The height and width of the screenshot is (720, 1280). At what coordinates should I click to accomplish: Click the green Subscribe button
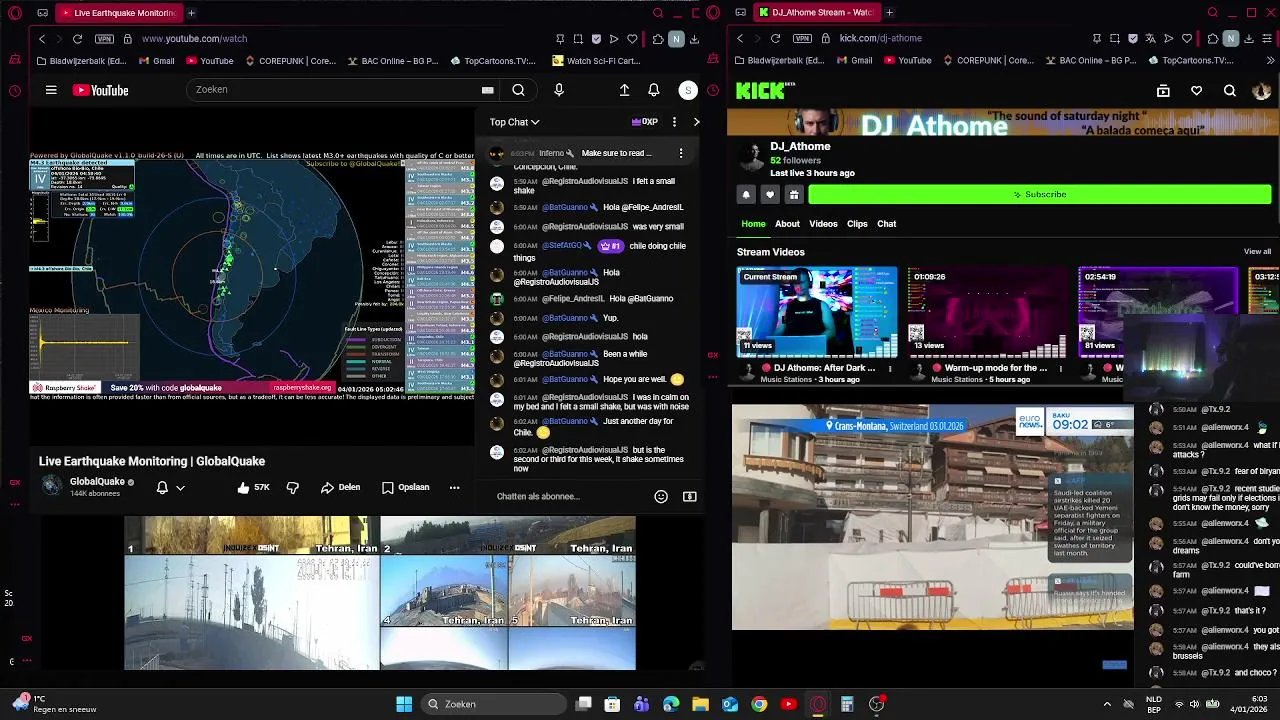point(1040,194)
